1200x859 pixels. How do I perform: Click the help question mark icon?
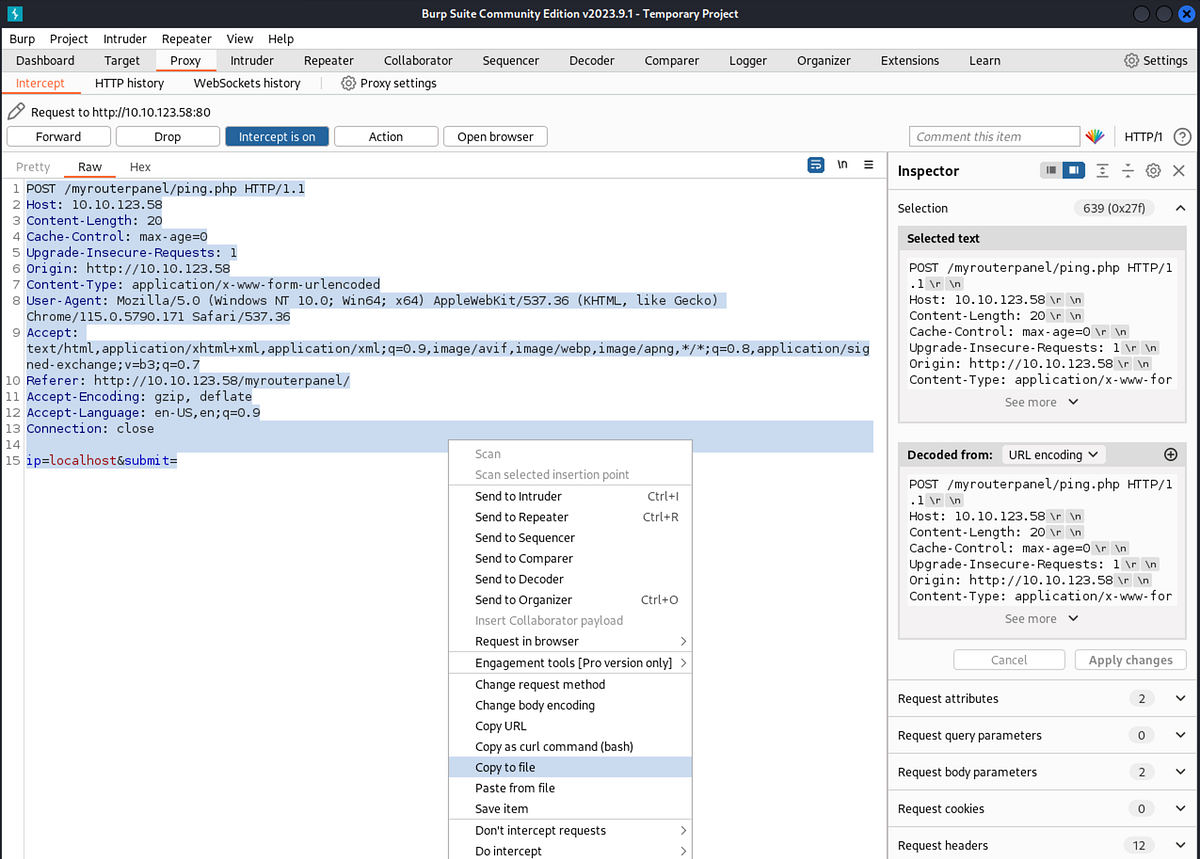tap(1182, 137)
